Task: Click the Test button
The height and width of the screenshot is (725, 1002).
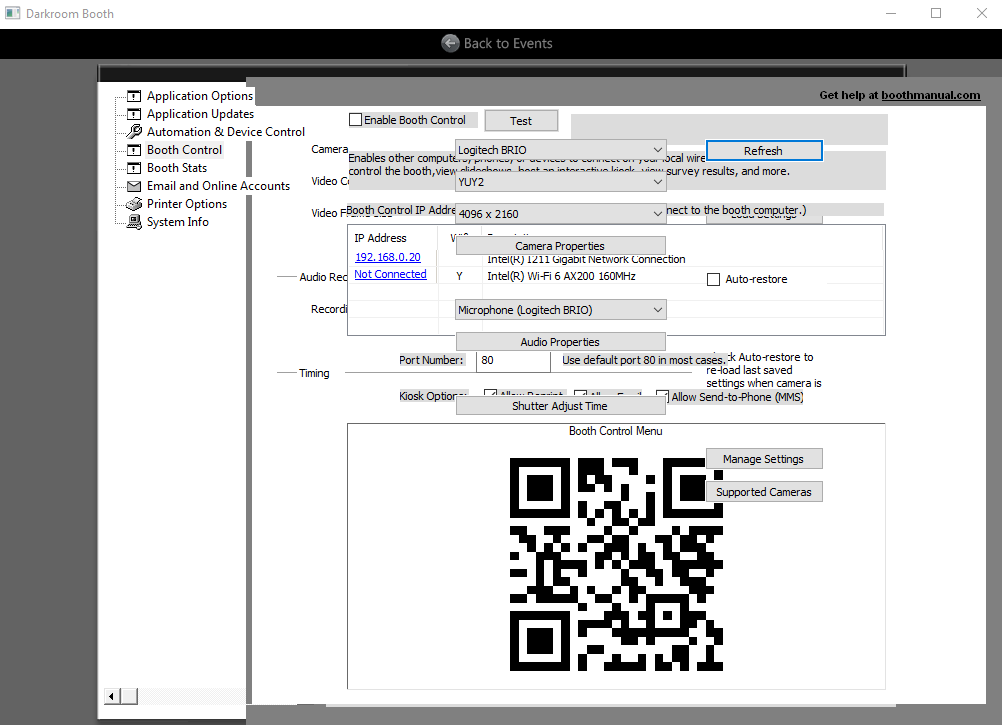Action: (x=521, y=121)
